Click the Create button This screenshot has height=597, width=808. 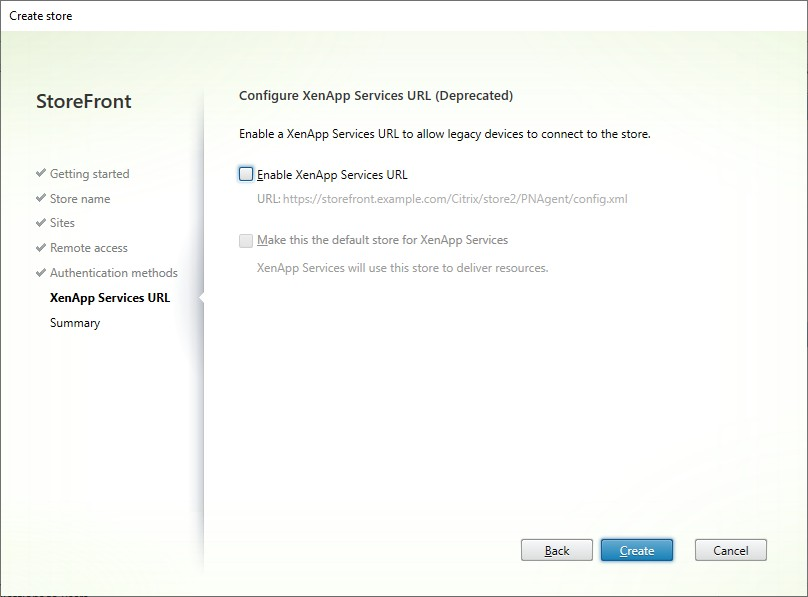pos(637,550)
